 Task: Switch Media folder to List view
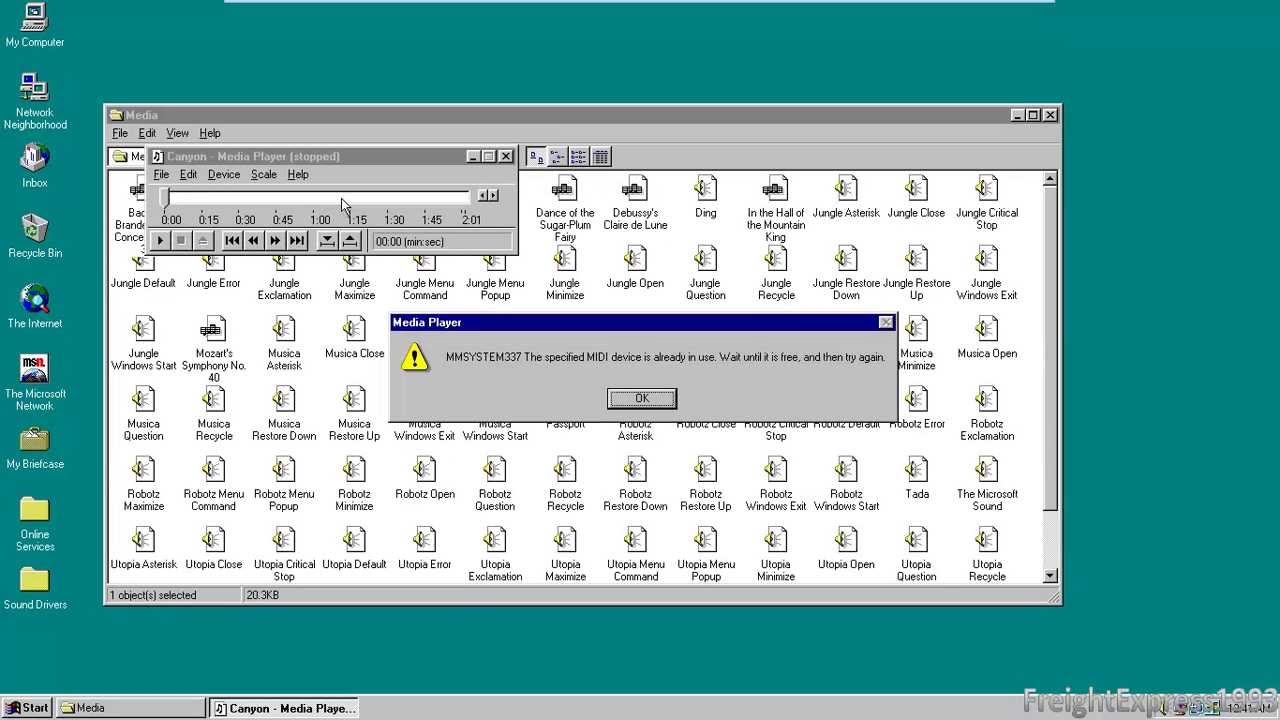[x=579, y=156]
